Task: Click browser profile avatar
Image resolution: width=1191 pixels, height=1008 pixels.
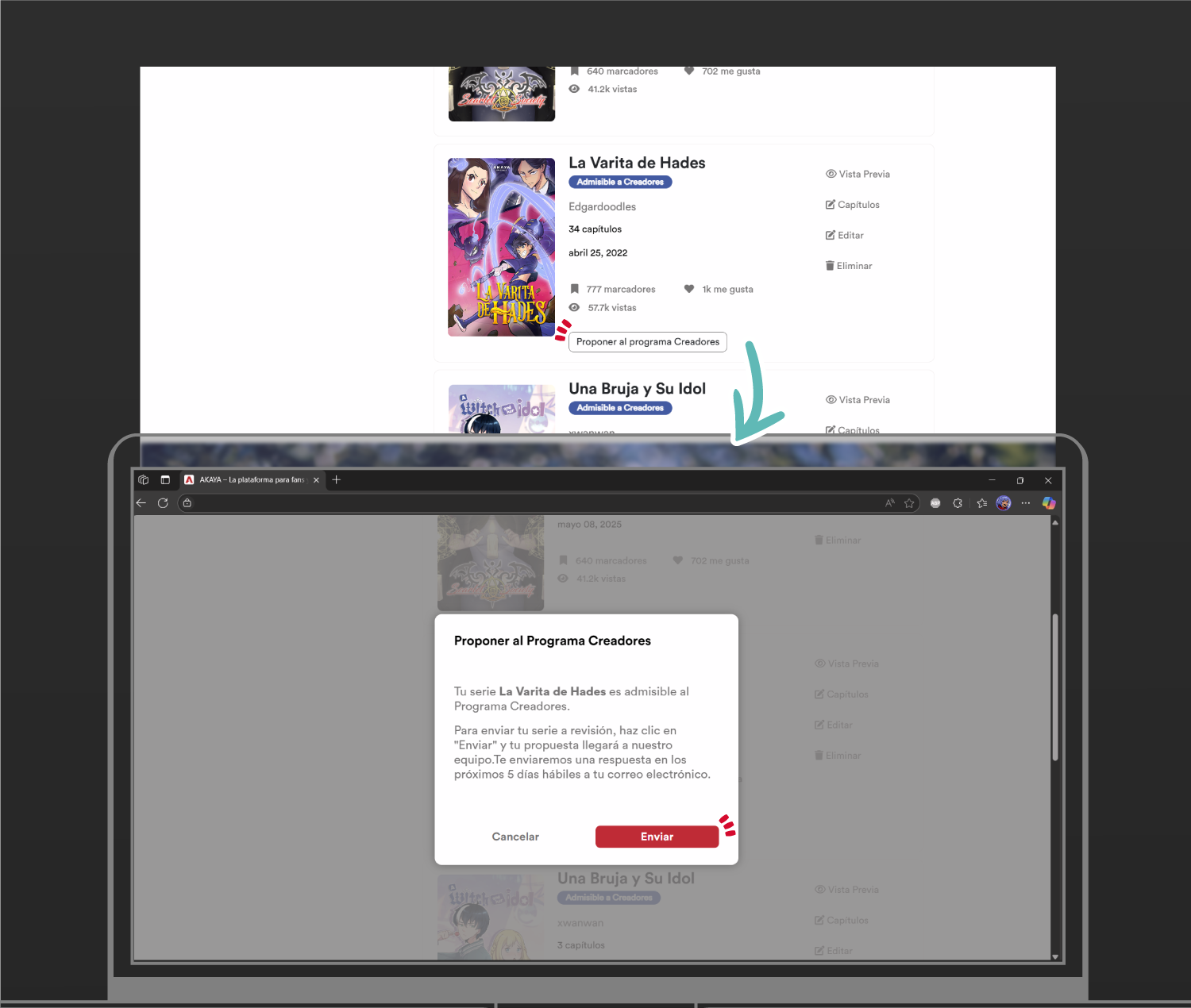Action: [1004, 502]
